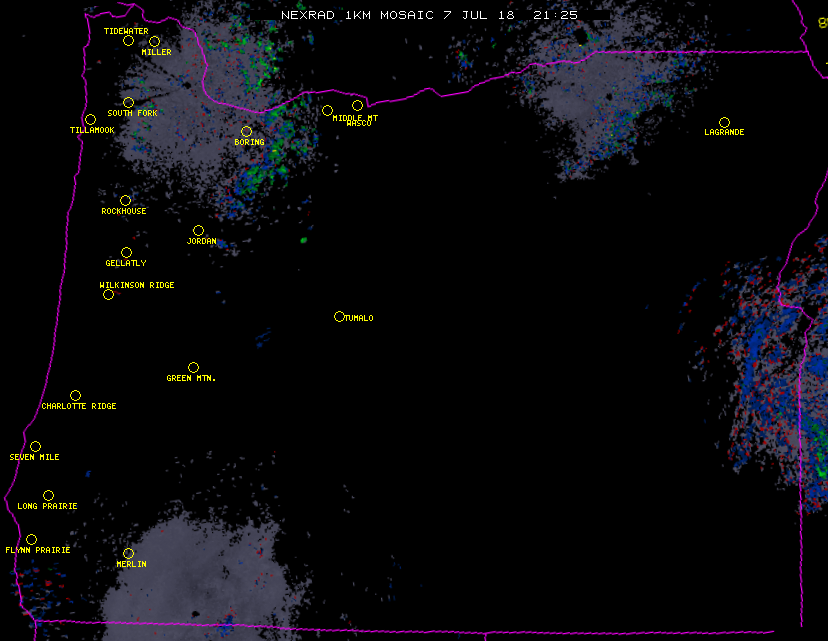The width and height of the screenshot is (828, 641).
Task: Click the Tumalo station circle marker
Action: click(339, 317)
